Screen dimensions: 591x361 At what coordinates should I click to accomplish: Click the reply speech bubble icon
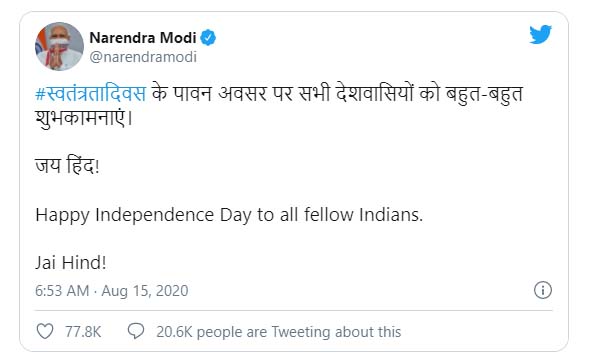pos(136,331)
